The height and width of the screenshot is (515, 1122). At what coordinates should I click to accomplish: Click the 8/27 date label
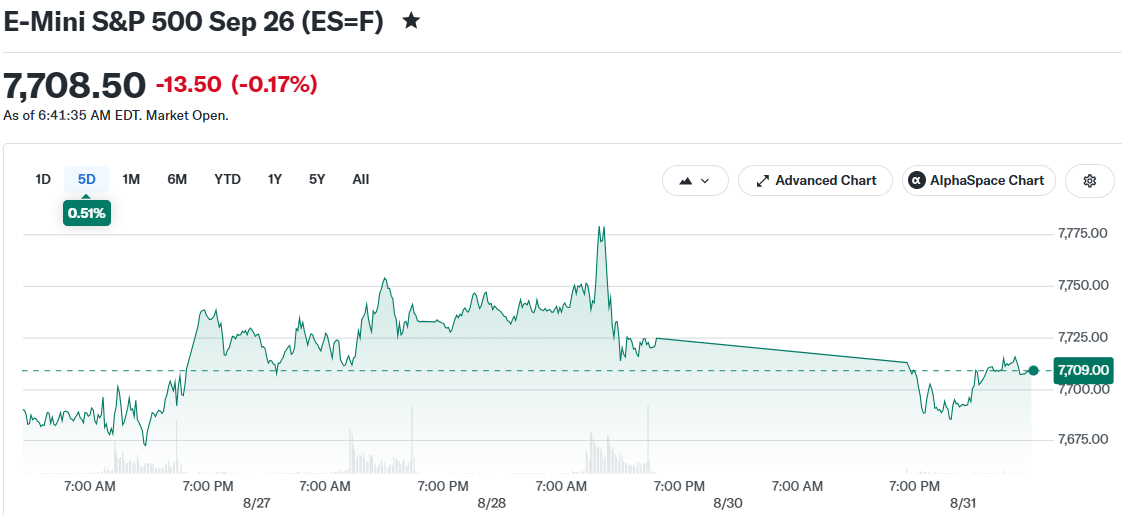pyautogui.click(x=257, y=503)
